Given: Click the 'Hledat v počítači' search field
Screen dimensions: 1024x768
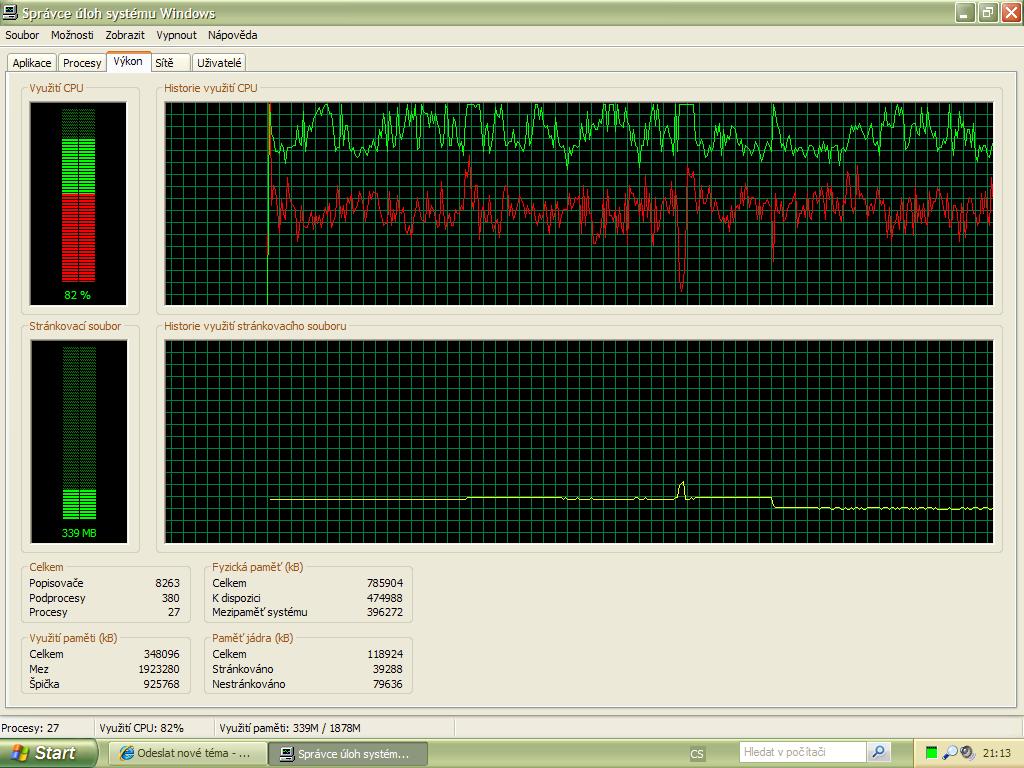Looking at the screenshot, I should tap(803, 752).
